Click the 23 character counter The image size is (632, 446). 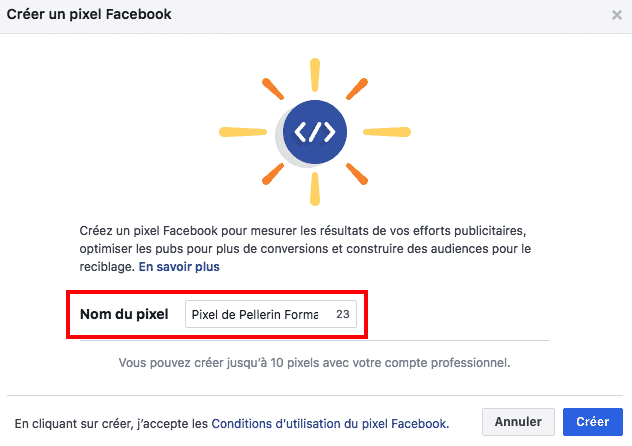342,314
